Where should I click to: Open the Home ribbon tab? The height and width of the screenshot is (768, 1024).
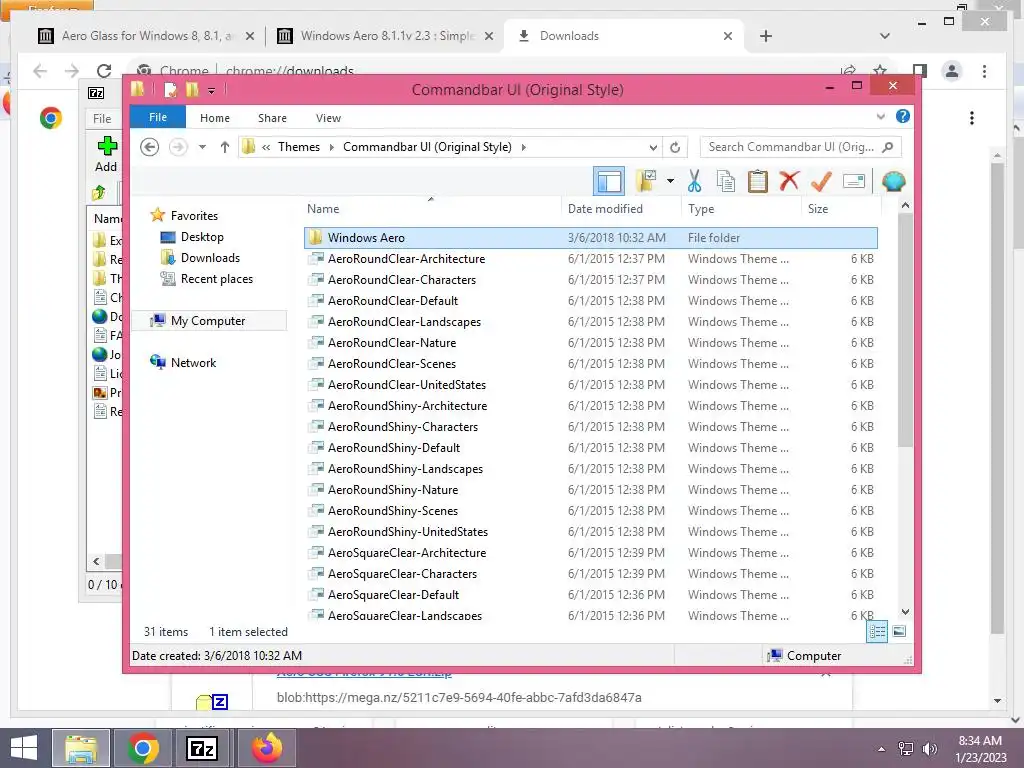point(215,118)
